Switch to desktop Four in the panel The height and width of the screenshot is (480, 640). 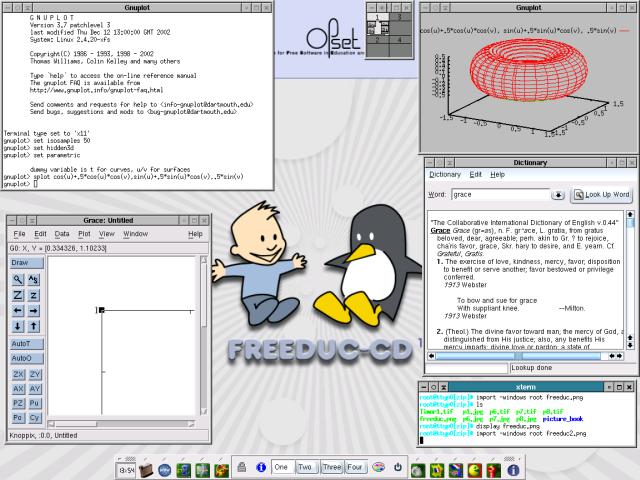point(355,467)
